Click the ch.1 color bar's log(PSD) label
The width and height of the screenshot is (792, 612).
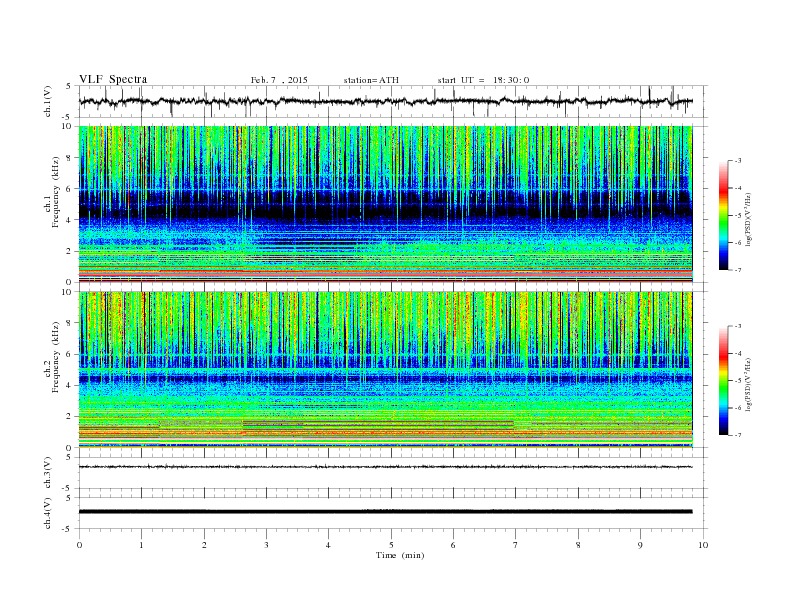click(749, 219)
